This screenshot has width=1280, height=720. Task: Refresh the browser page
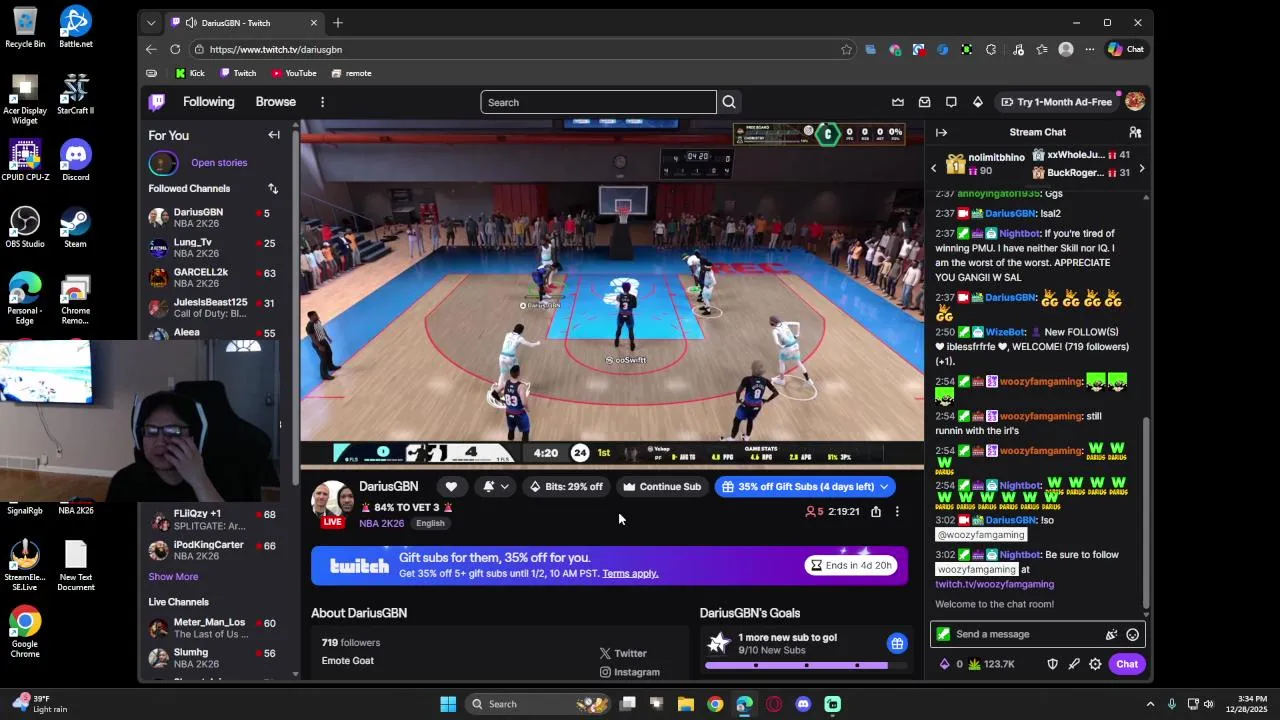point(175,49)
